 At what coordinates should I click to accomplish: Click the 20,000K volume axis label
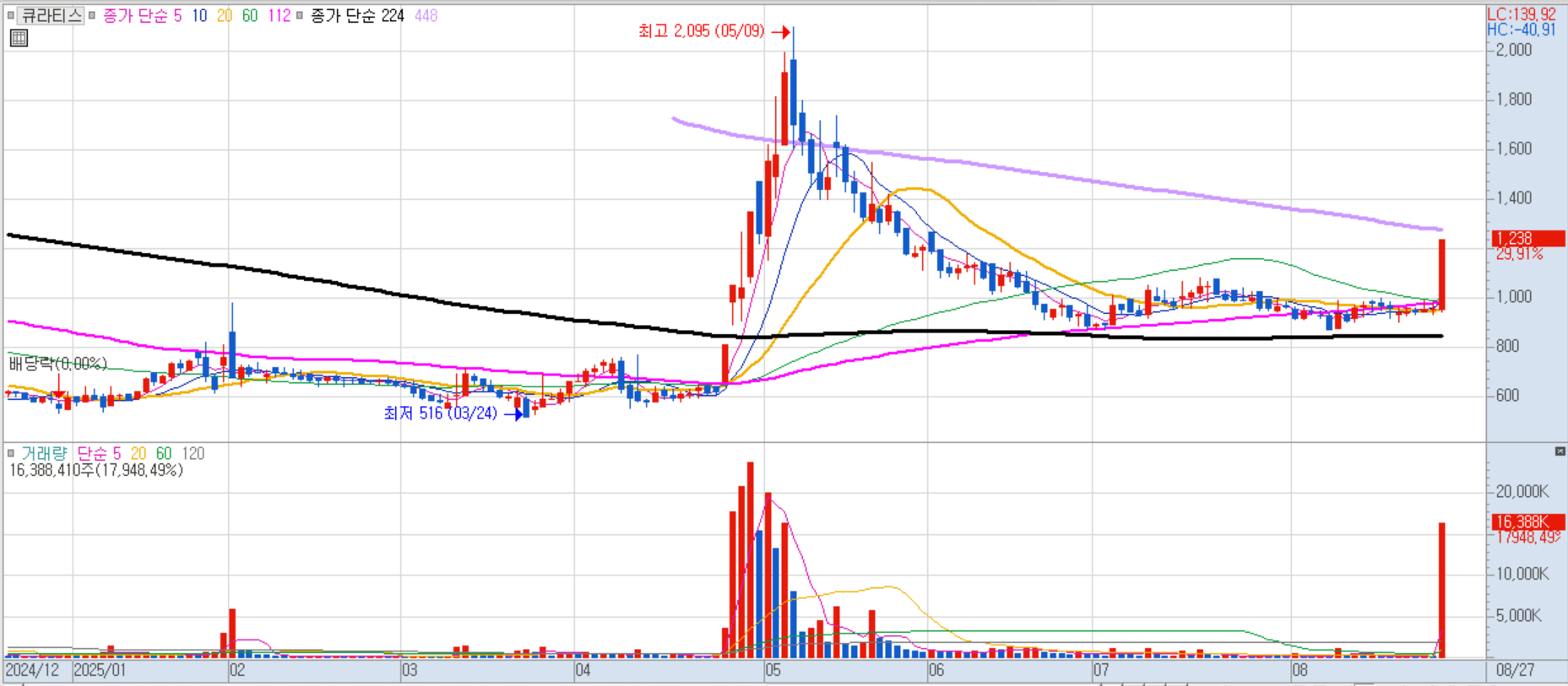click(1522, 491)
